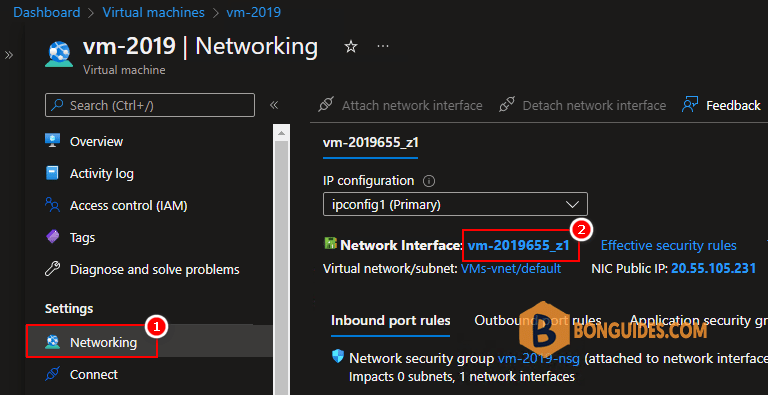Pin page with the star icon

351,47
